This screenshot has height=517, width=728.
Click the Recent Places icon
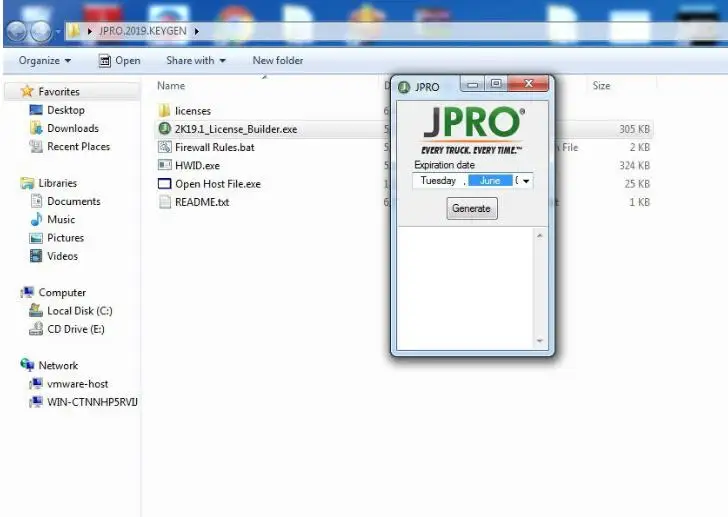(x=36, y=146)
